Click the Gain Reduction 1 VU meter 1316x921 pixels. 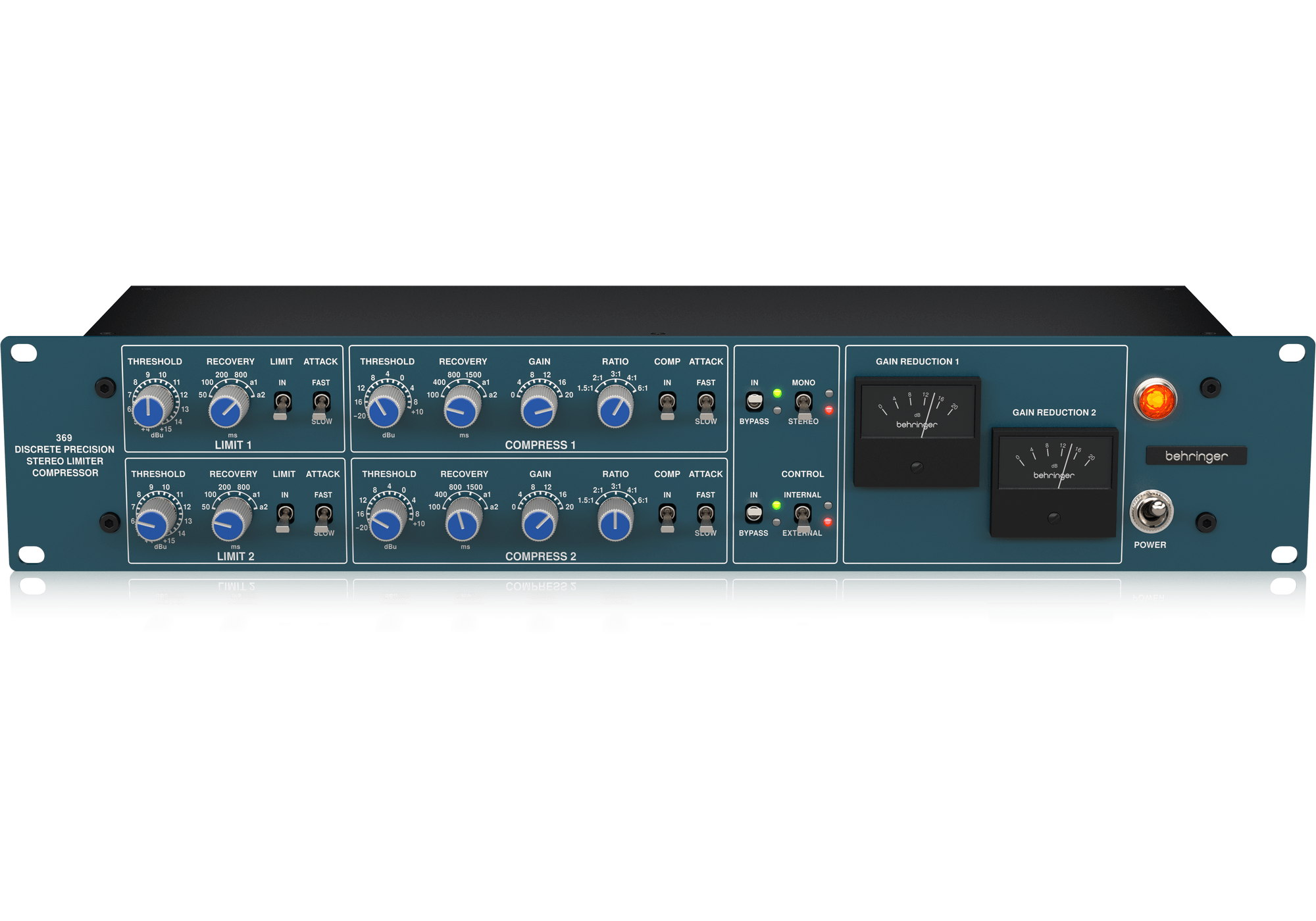click(917, 432)
